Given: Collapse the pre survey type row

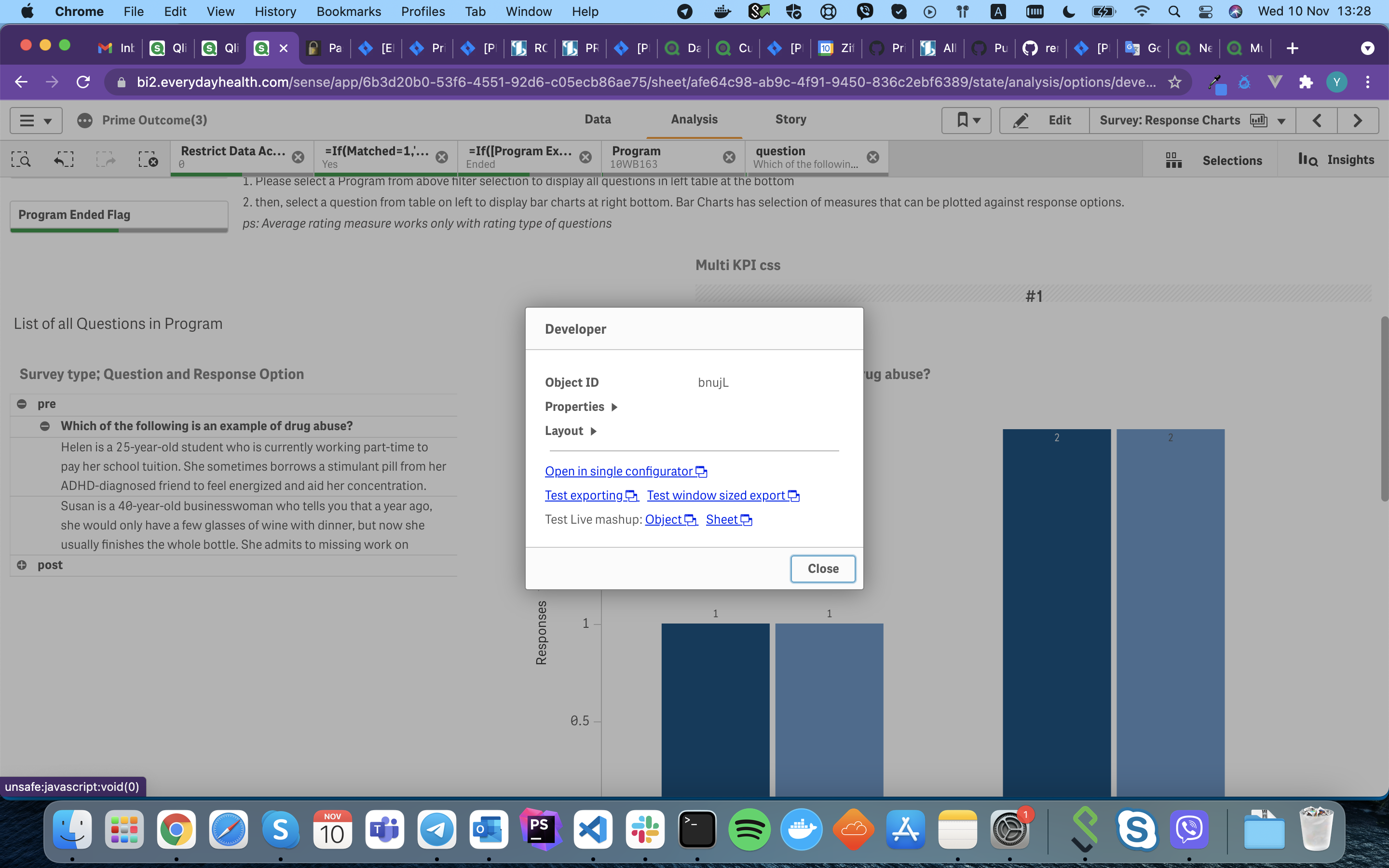Looking at the screenshot, I should point(22,404).
